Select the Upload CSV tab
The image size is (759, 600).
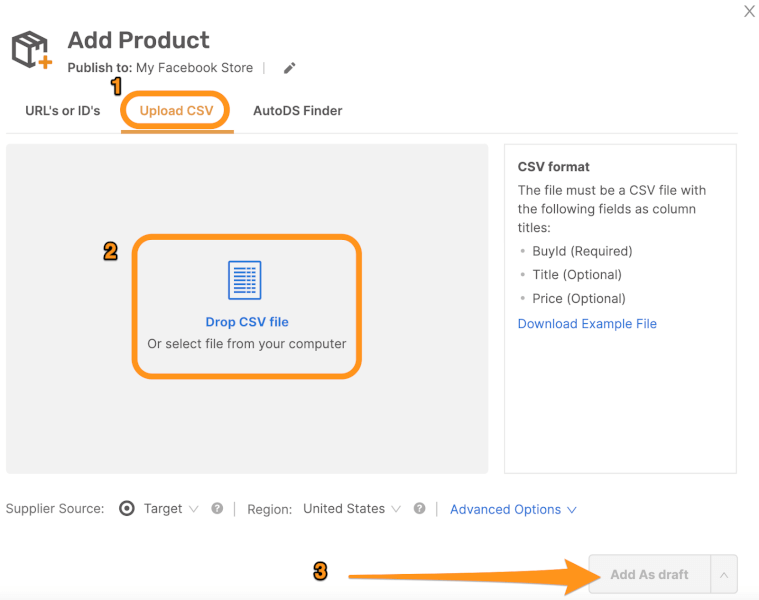[x=177, y=111]
